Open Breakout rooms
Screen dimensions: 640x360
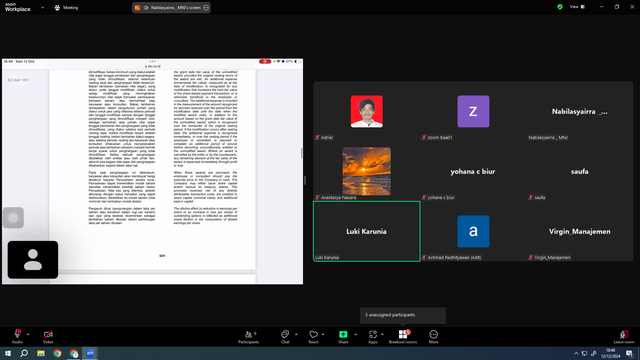[x=403, y=336]
